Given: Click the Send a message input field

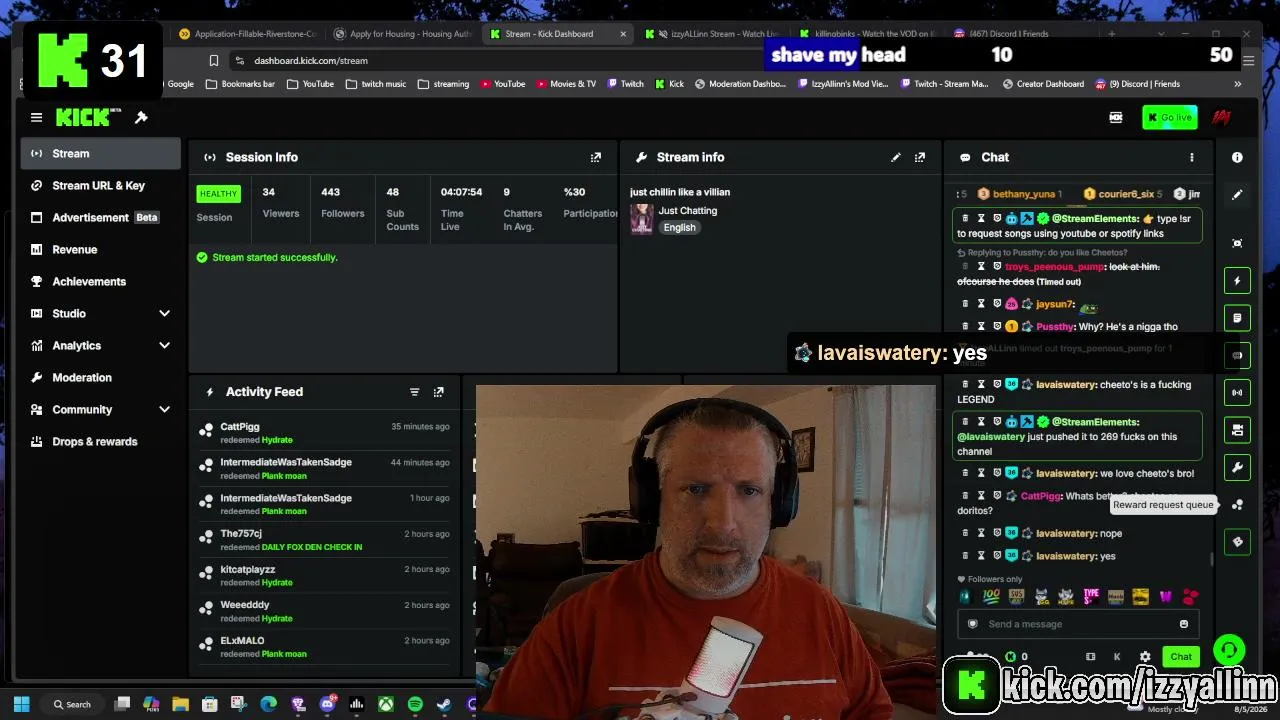Looking at the screenshot, I should (1078, 624).
